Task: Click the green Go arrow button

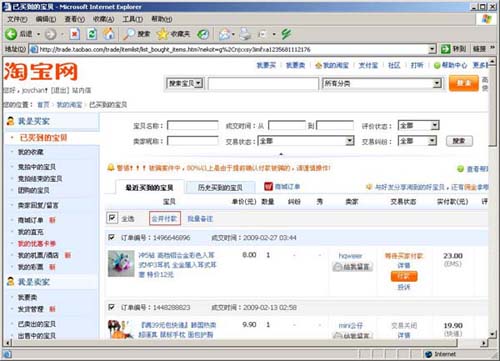Action: coord(445,49)
